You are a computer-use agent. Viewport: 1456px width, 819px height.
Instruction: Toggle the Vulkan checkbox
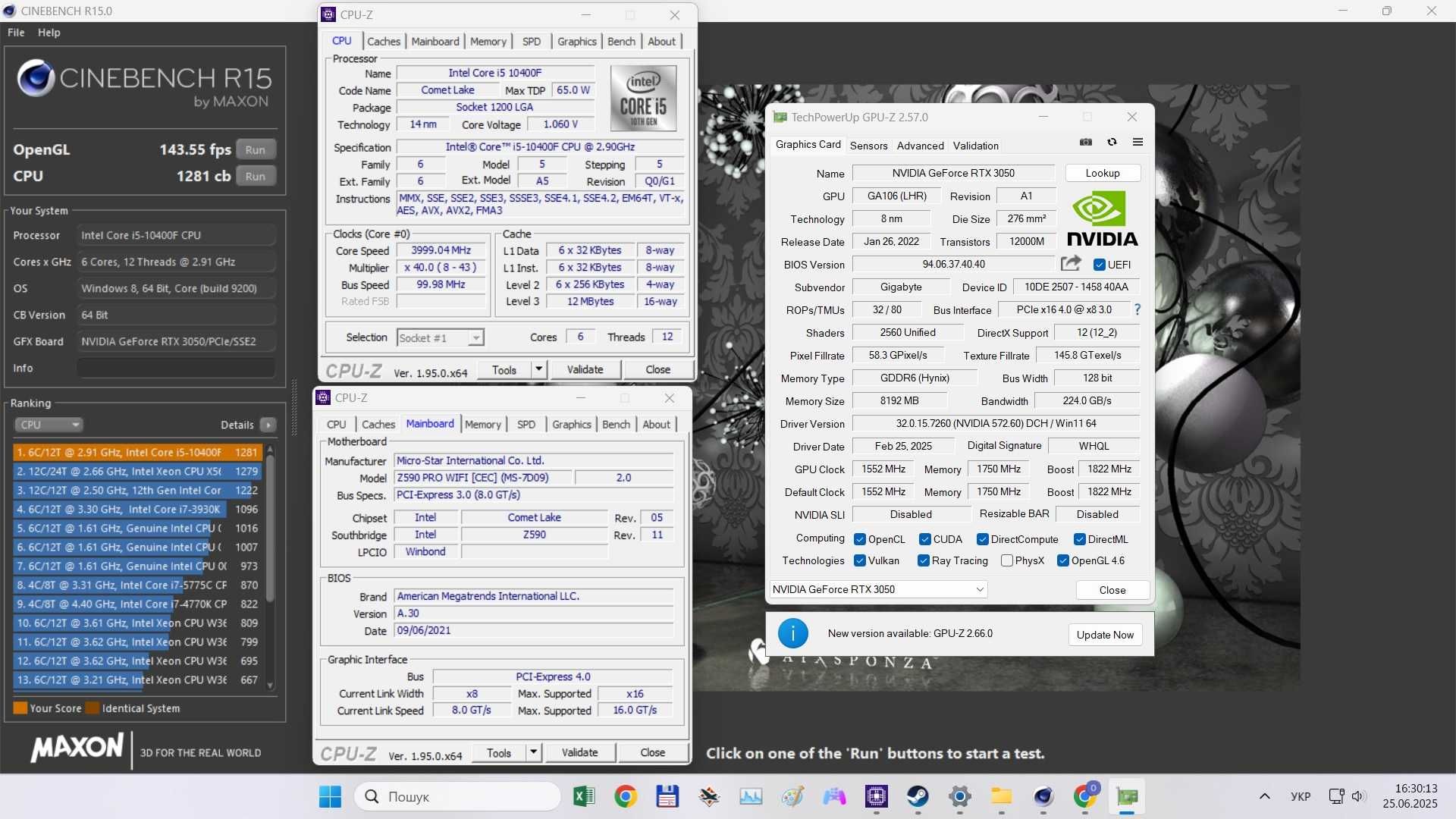pos(860,560)
